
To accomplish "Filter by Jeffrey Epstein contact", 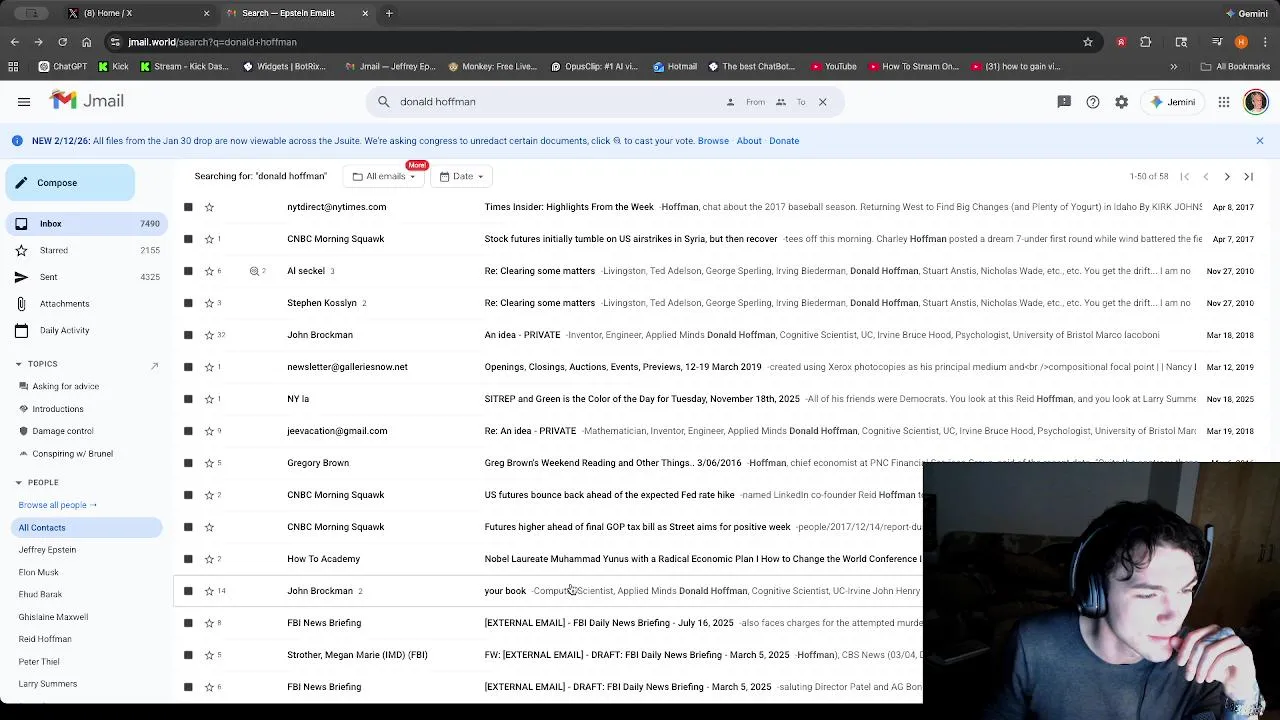I will pos(47,550).
